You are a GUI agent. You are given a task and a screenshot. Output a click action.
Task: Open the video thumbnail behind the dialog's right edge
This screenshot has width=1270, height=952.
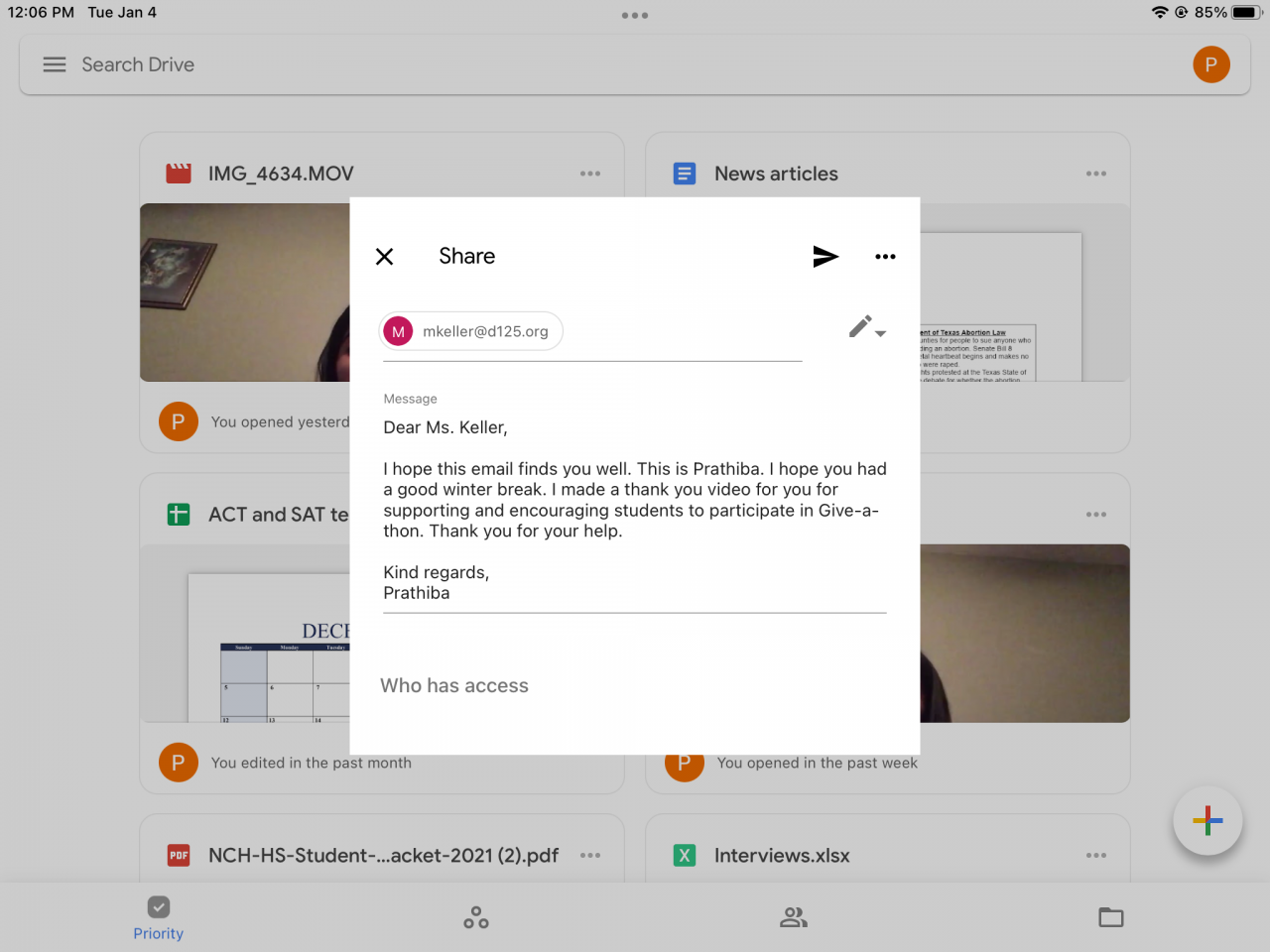click(1025, 634)
